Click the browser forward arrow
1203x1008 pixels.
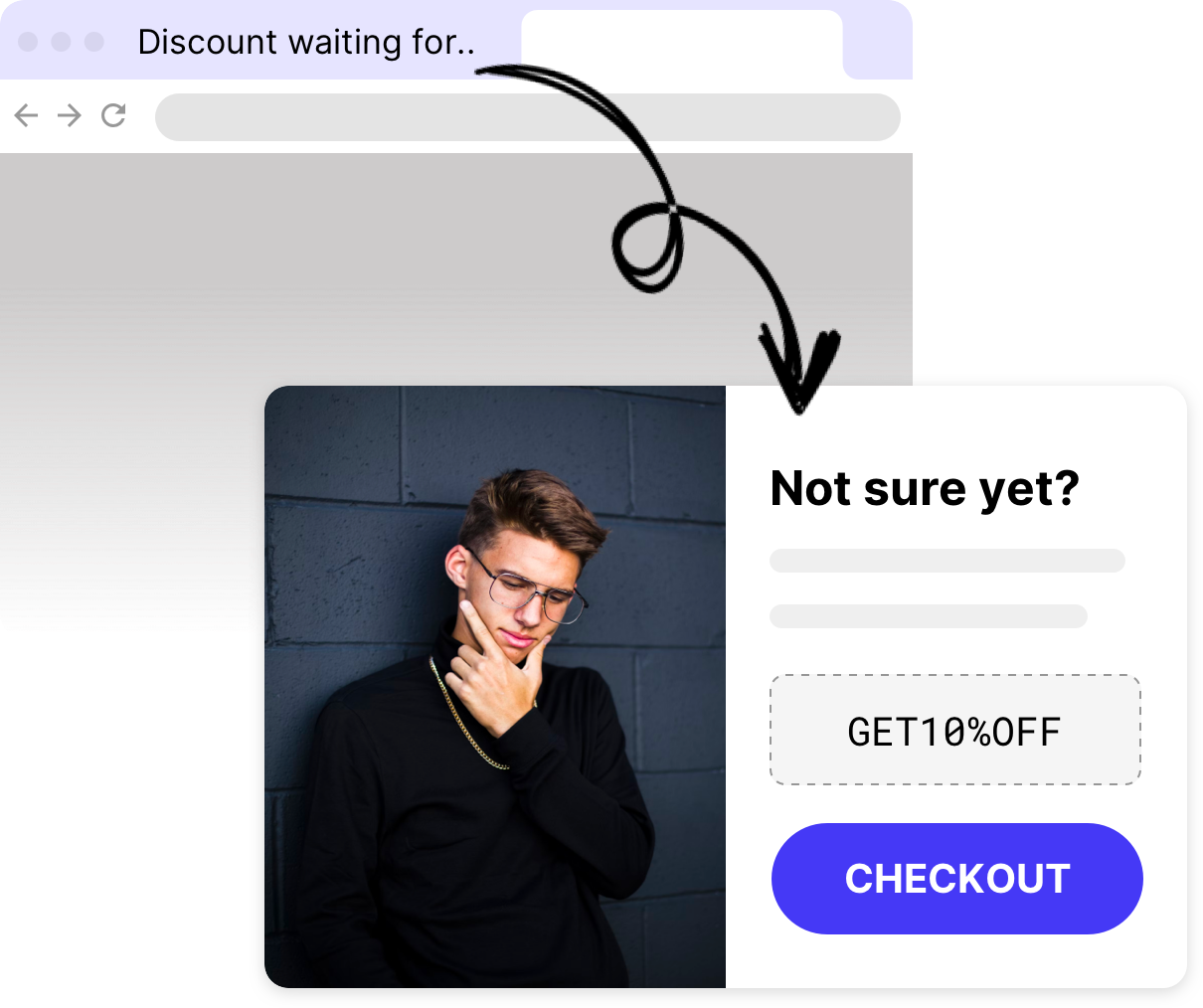point(70,116)
